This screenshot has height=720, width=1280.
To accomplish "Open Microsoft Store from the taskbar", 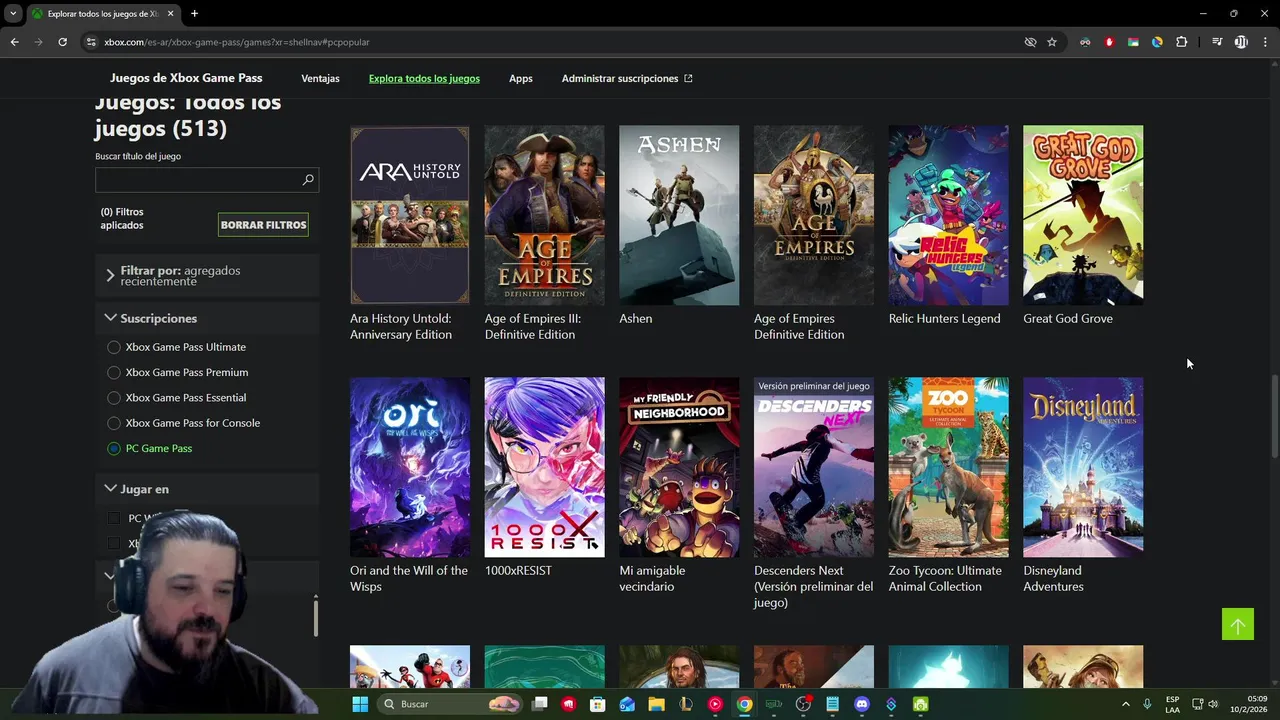I will pyautogui.click(x=598, y=704).
